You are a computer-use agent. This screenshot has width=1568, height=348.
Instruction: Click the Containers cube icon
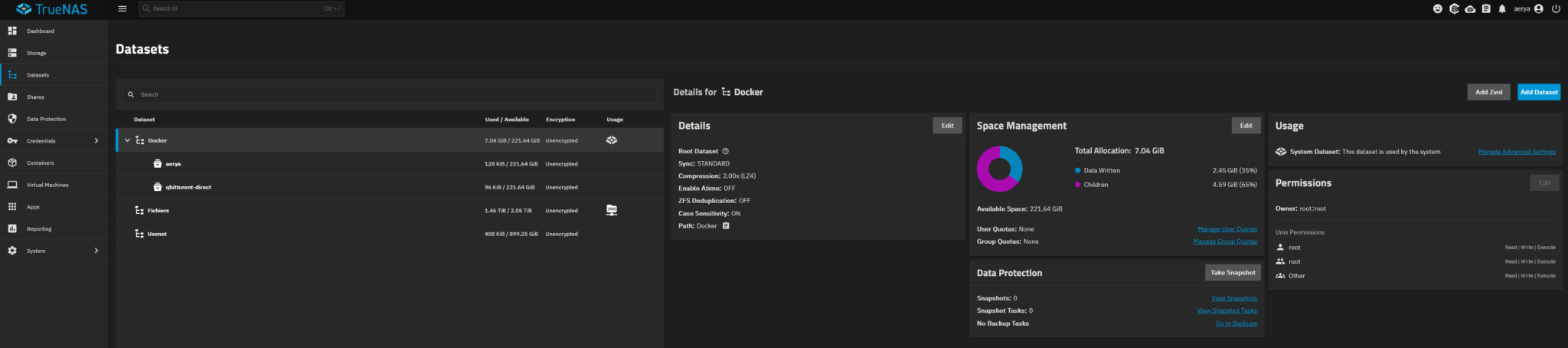click(12, 163)
